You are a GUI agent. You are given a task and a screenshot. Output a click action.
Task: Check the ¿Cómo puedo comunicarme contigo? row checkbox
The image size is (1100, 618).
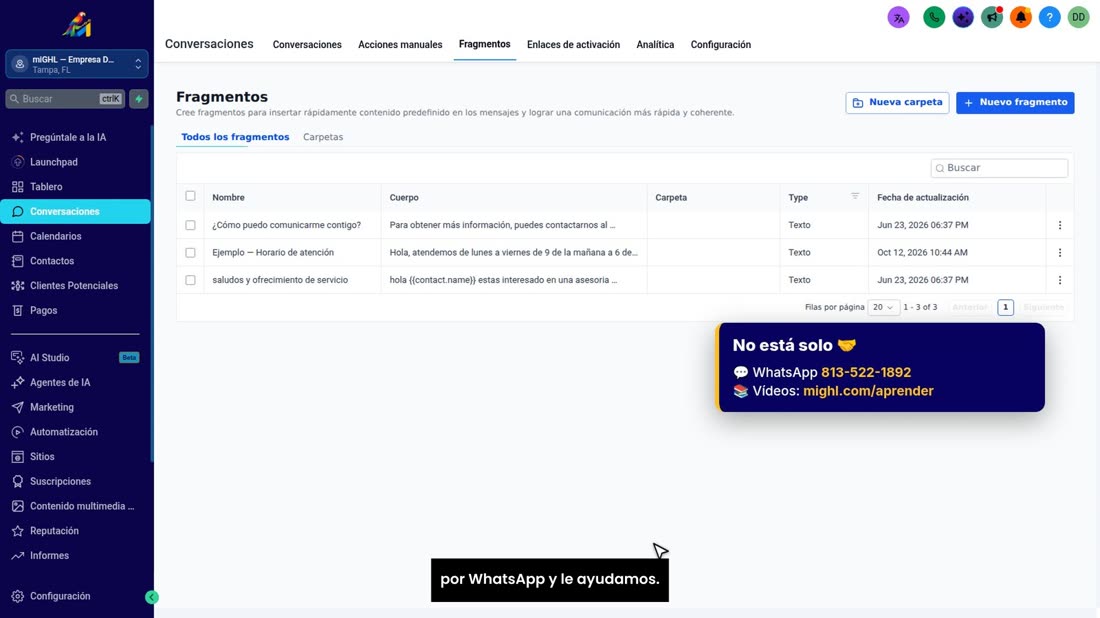point(190,225)
